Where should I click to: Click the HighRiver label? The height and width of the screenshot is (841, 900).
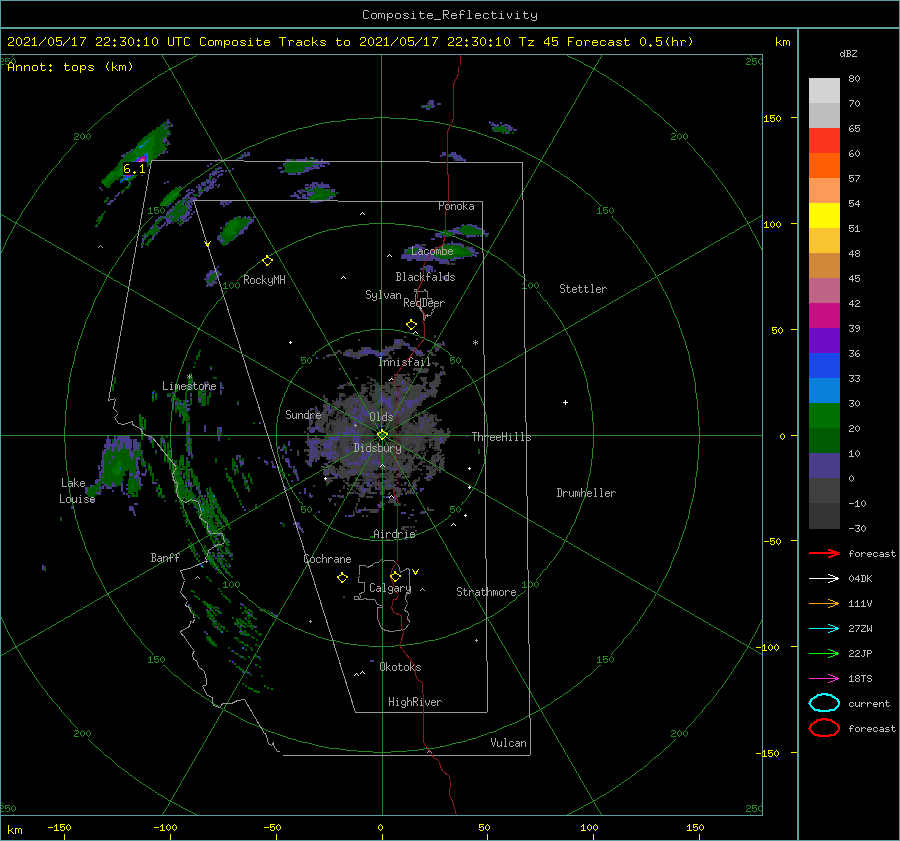[415, 702]
